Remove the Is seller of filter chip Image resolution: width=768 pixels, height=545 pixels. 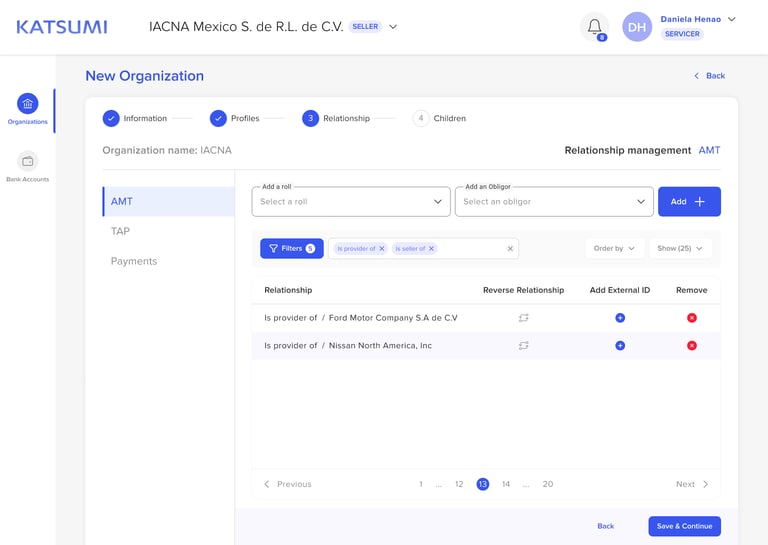pyautogui.click(x=432, y=249)
